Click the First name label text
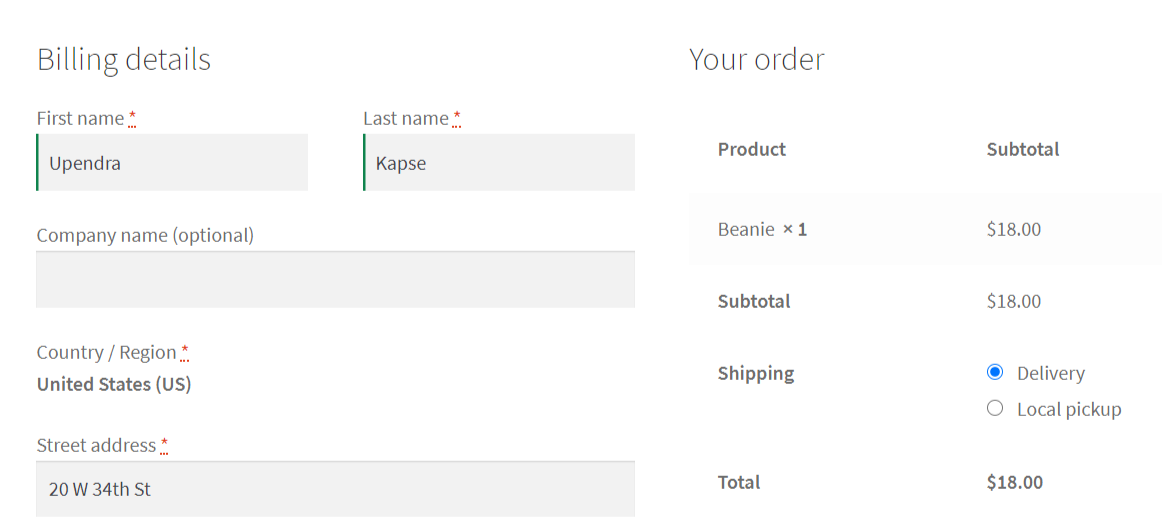Viewport: 1162px width, 523px height. click(80, 119)
